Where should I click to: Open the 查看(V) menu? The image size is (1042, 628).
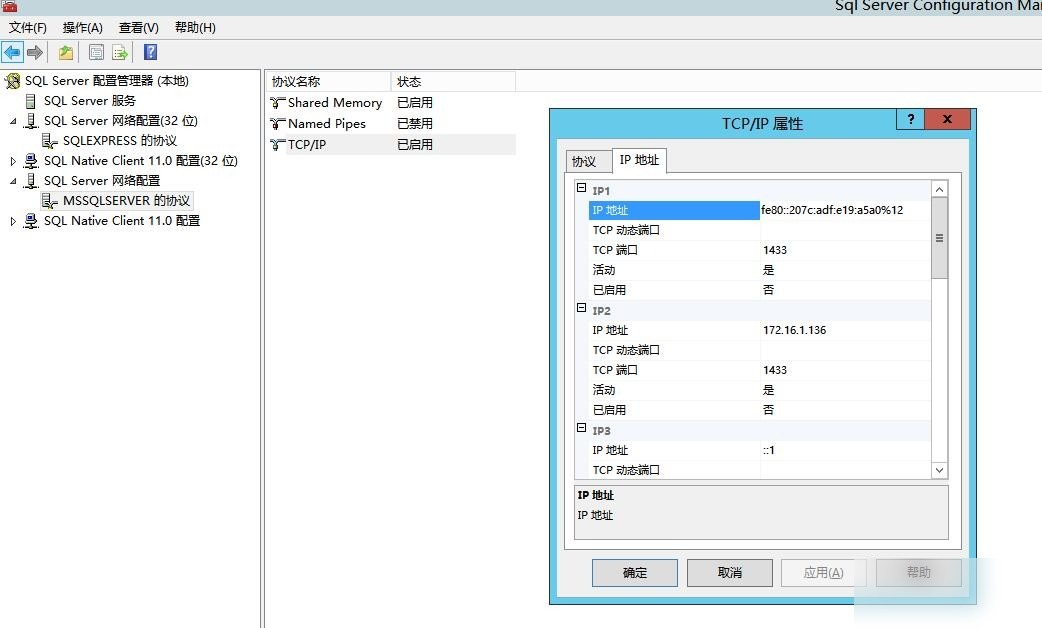(138, 27)
